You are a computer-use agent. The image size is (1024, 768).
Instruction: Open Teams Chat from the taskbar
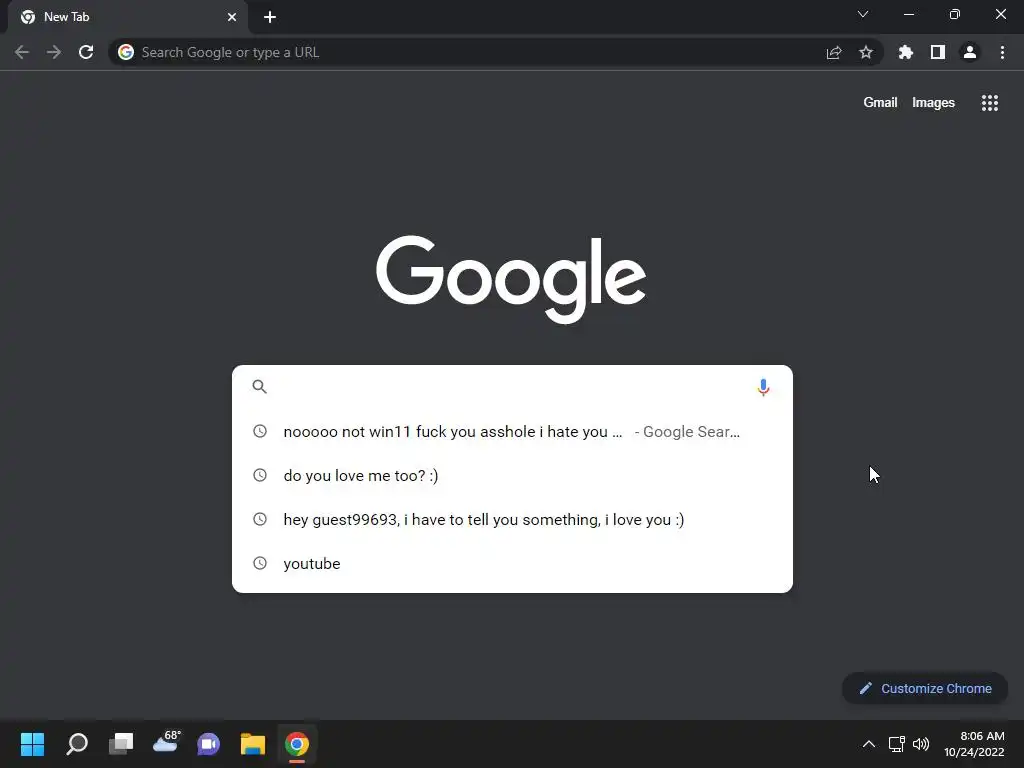click(x=209, y=744)
